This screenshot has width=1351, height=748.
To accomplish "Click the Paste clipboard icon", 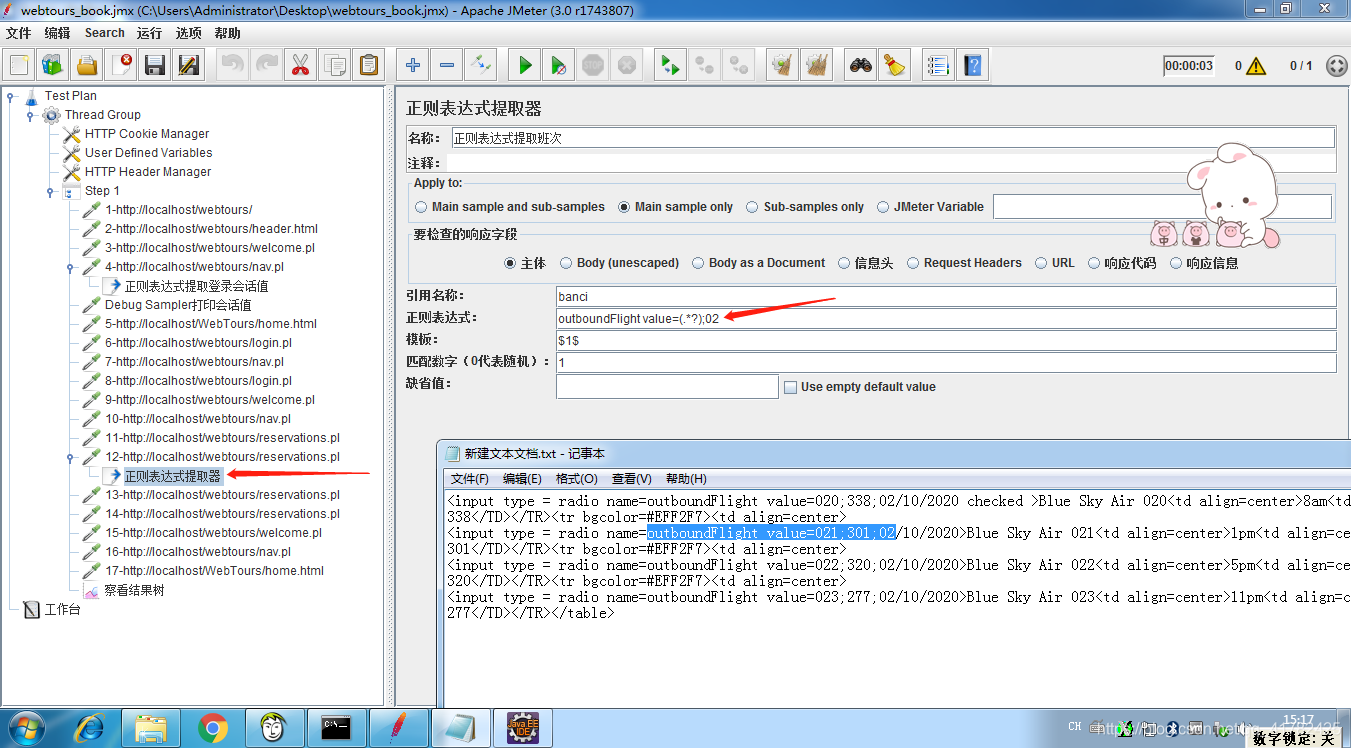I will 369,66.
